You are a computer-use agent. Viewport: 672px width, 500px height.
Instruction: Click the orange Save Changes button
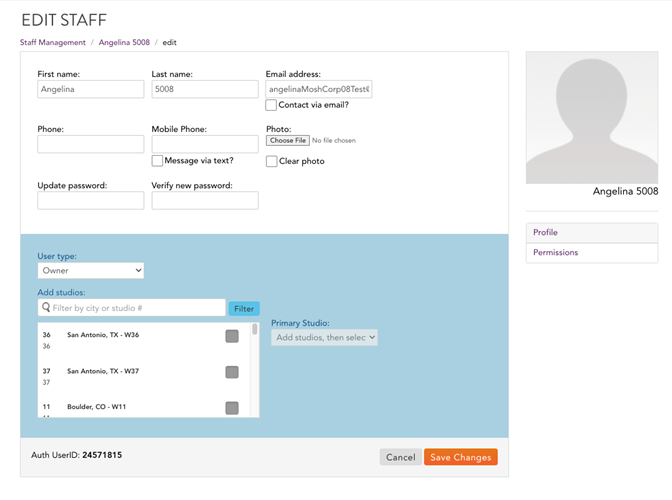point(461,457)
